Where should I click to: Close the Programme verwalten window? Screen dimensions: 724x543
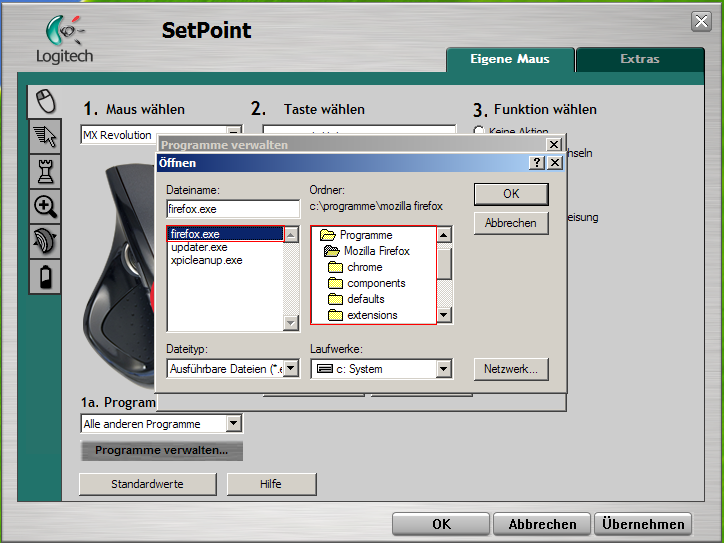click(x=554, y=144)
